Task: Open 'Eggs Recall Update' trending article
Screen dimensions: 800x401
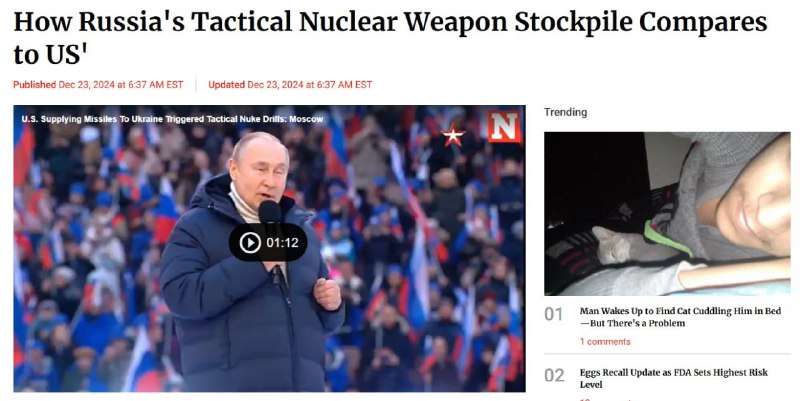Action: tap(673, 378)
